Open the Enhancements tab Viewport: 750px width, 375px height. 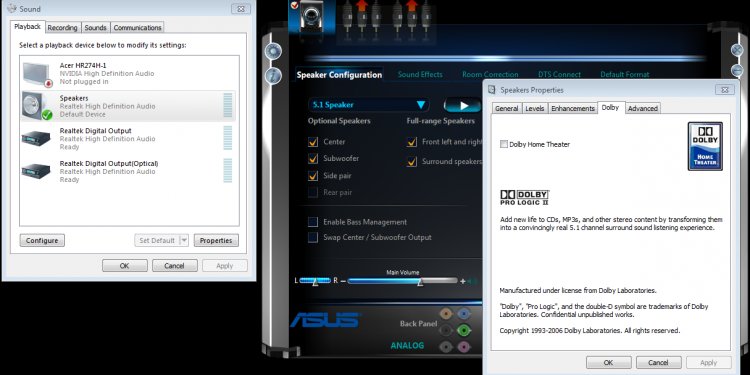(573, 109)
